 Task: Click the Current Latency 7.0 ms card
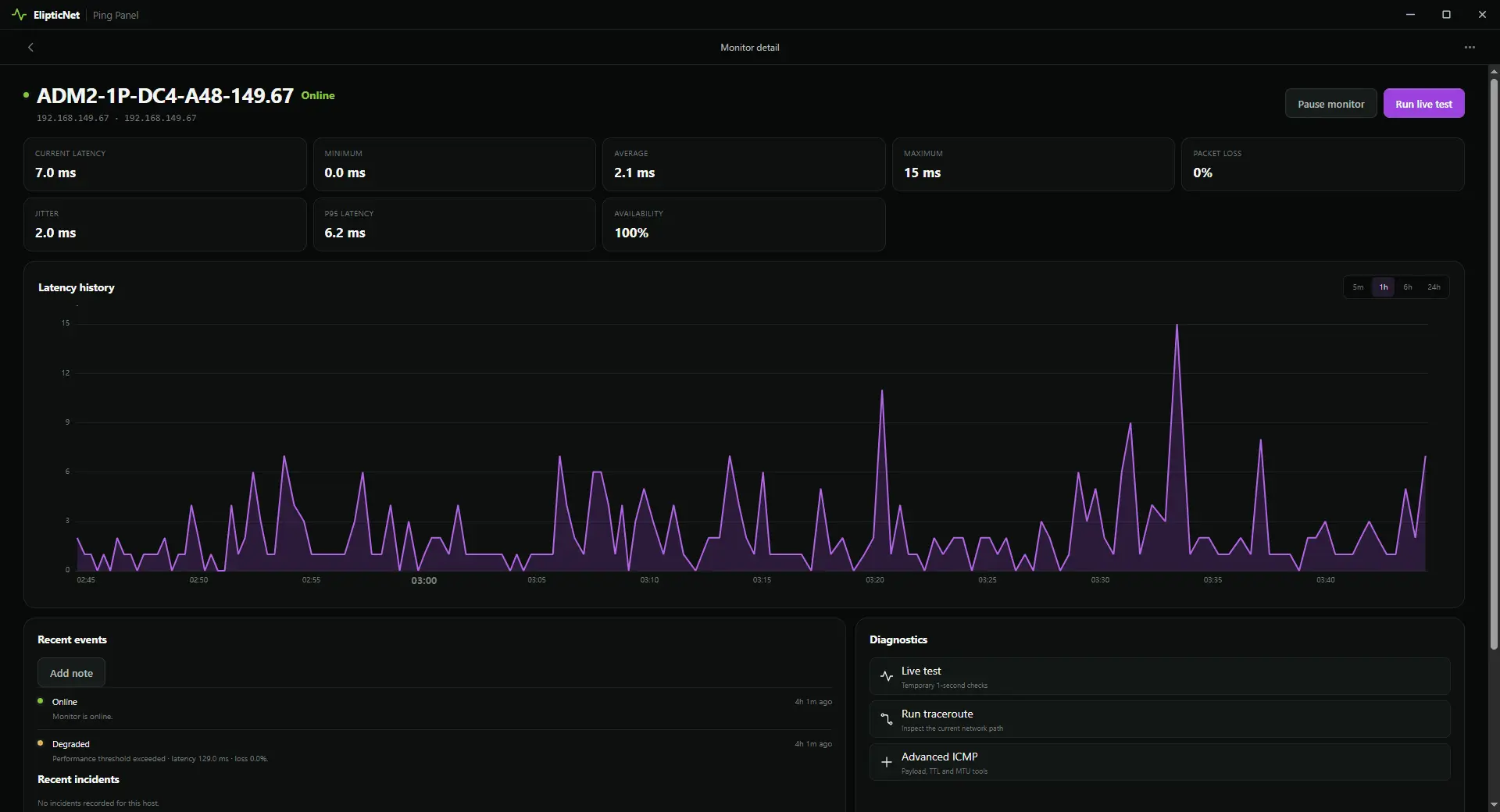click(x=165, y=165)
